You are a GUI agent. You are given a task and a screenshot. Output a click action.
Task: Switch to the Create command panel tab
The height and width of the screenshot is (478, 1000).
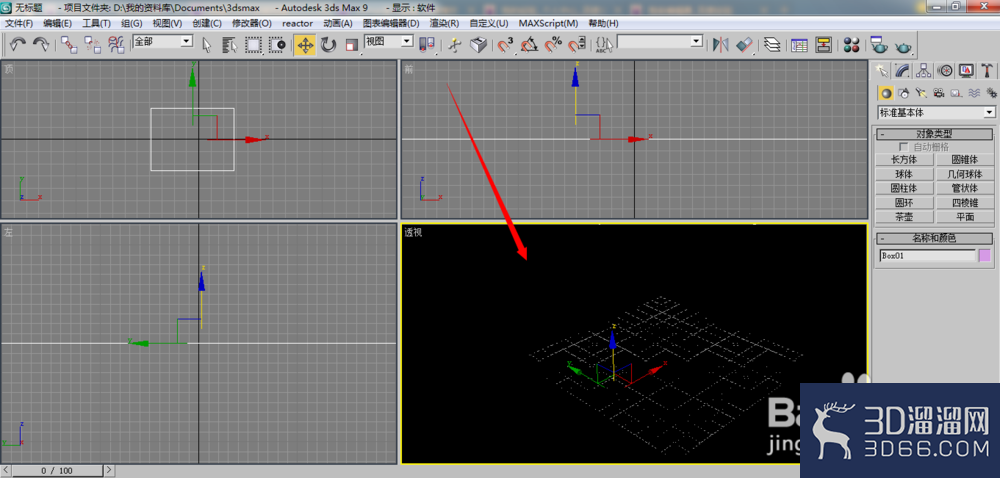(x=883, y=69)
